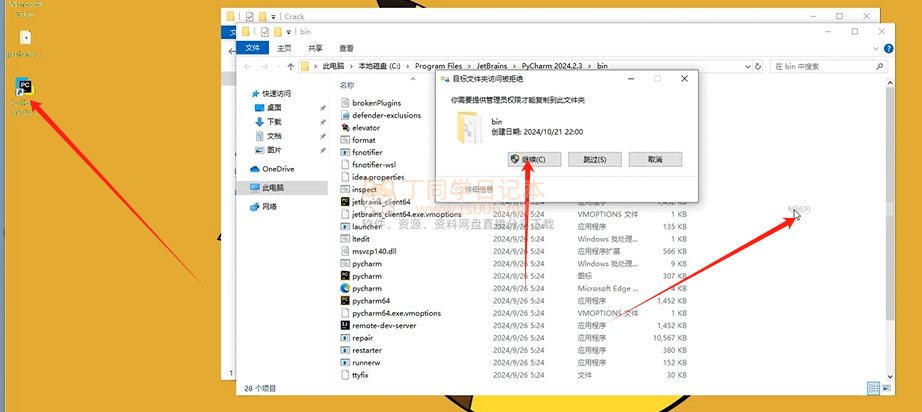
Task: Select 此电脑 in the navigation pane
Action: tap(273, 187)
